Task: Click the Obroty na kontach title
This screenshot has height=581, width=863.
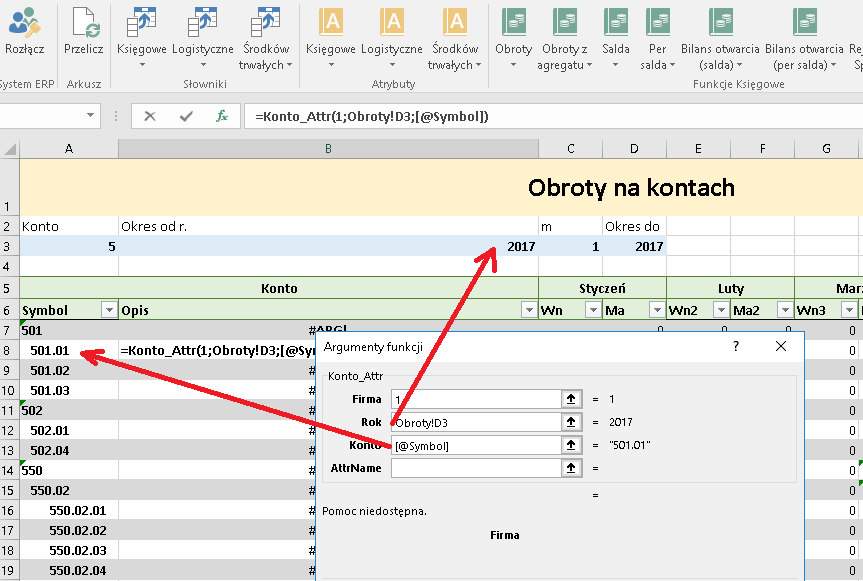Action: [x=631, y=188]
